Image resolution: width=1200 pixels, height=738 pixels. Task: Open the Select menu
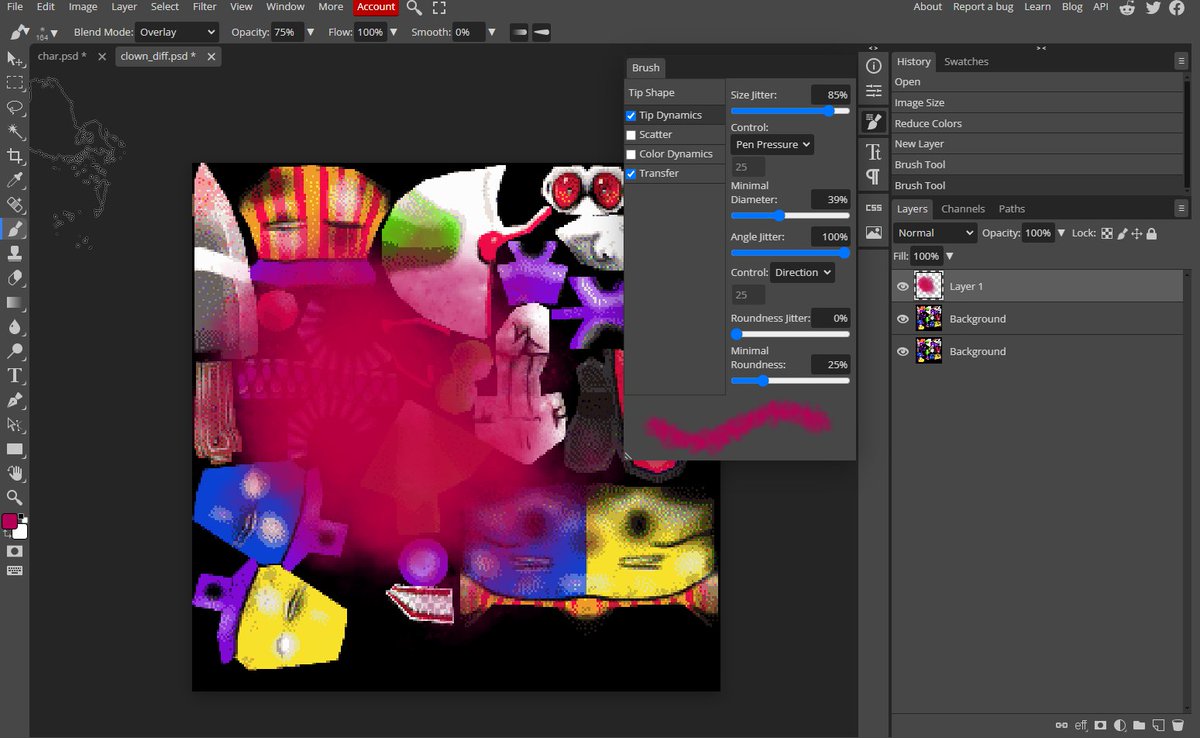pos(165,7)
